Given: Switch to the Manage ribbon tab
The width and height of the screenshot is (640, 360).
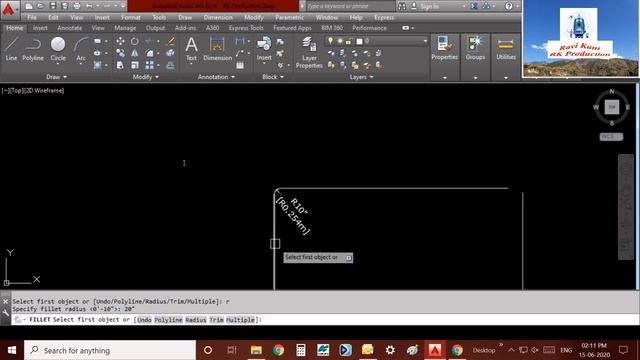Looking at the screenshot, I should tap(125, 28).
